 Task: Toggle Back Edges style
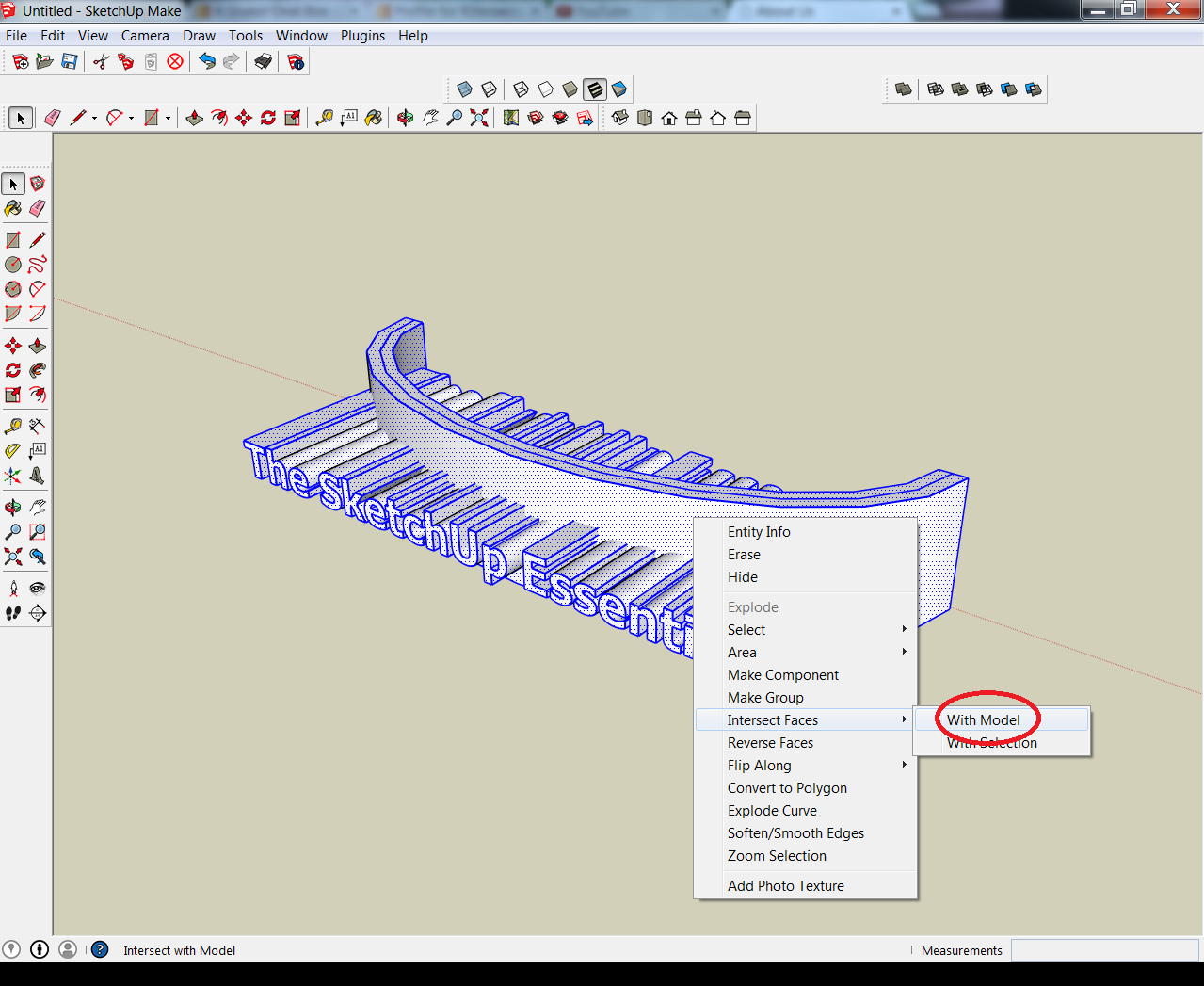pyautogui.click(x=490, y=89)
